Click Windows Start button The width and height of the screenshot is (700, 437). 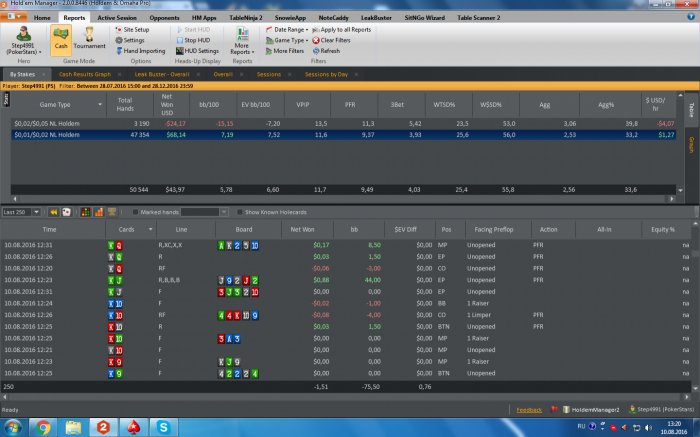12,428
